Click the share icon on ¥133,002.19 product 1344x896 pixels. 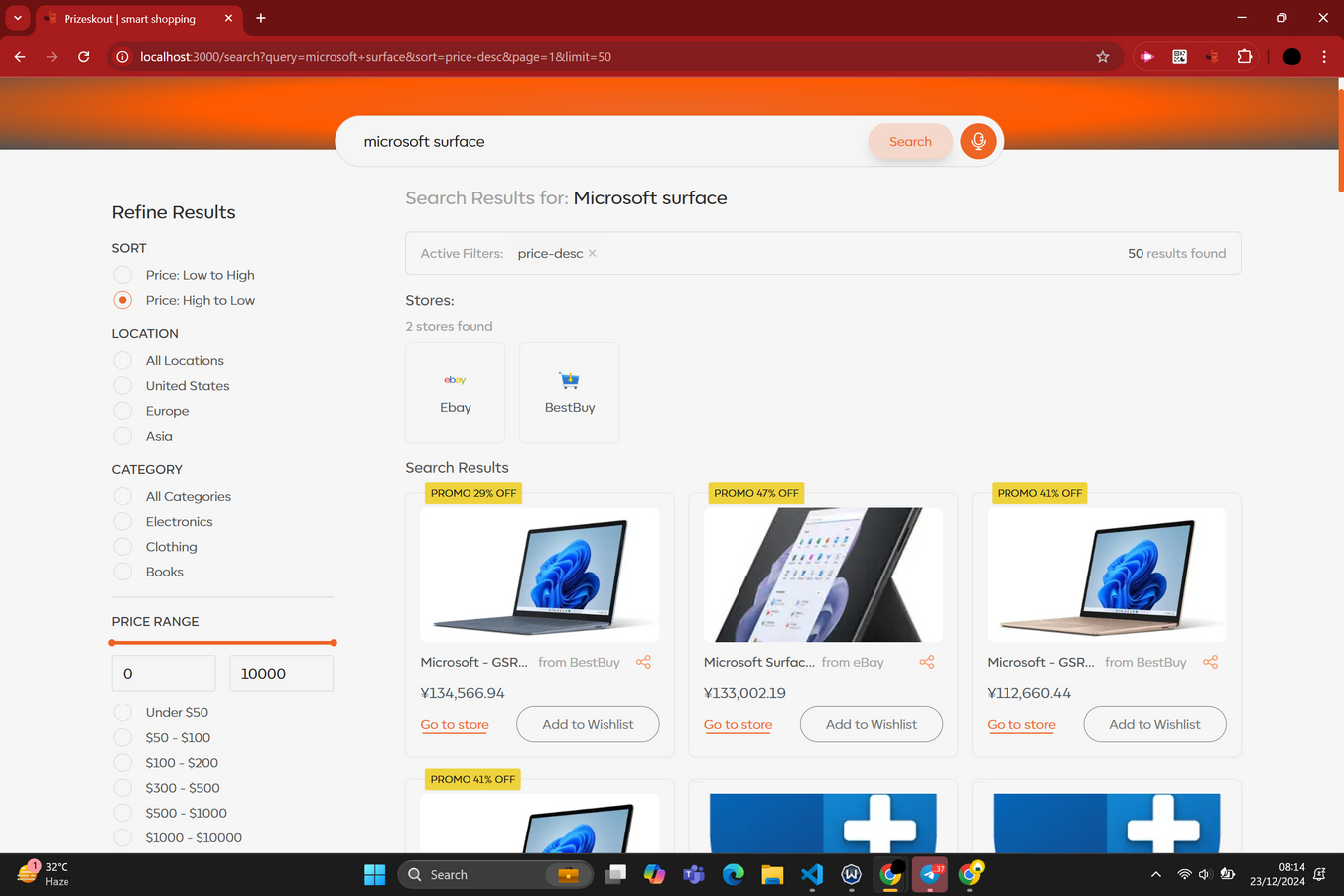pos(927,662)
